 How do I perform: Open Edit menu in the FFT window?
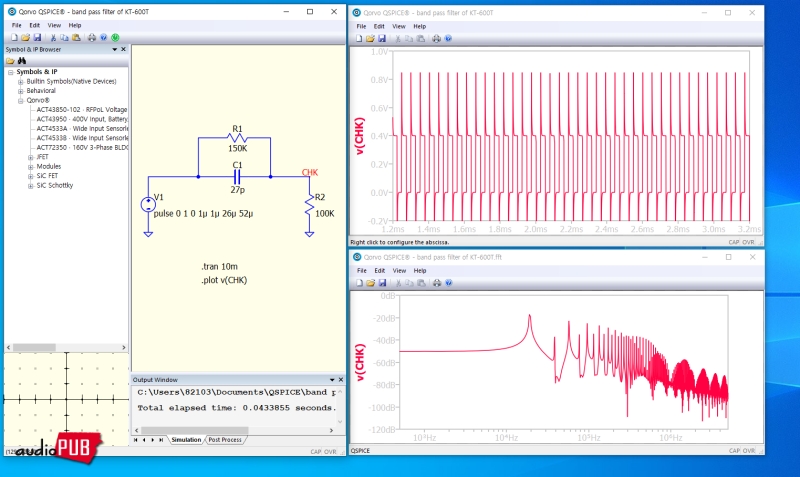(x=380, y=270)
